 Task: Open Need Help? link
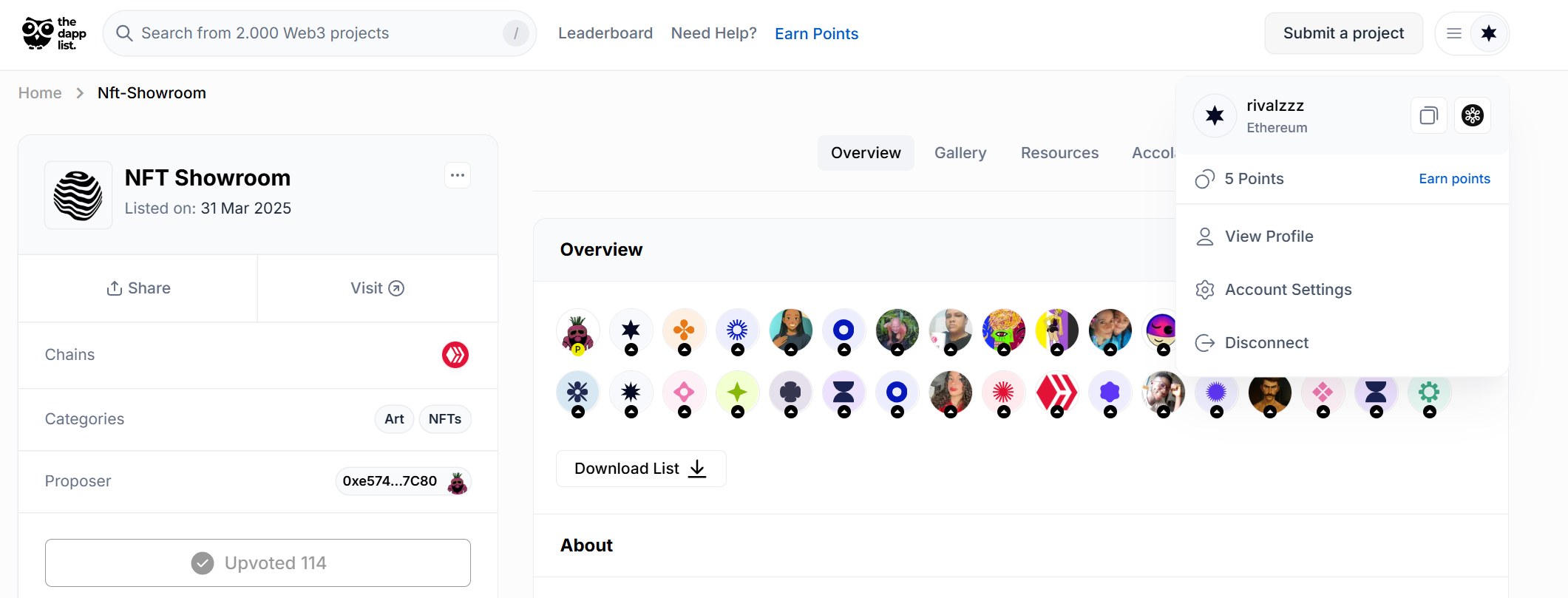(714, 33)
